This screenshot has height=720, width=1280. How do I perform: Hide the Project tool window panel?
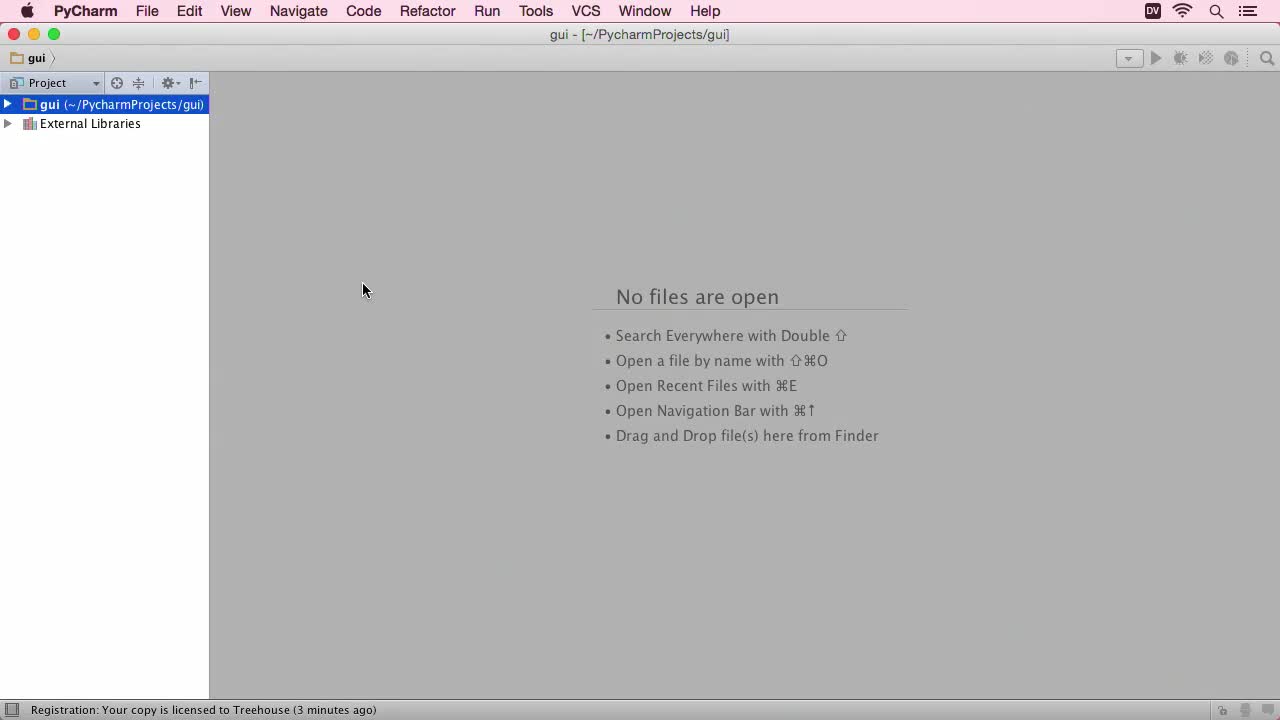(x=196, y=83)
